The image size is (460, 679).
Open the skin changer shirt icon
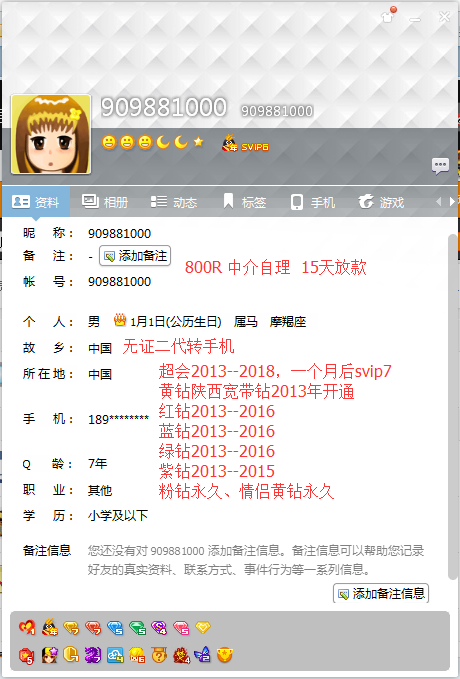388,17
